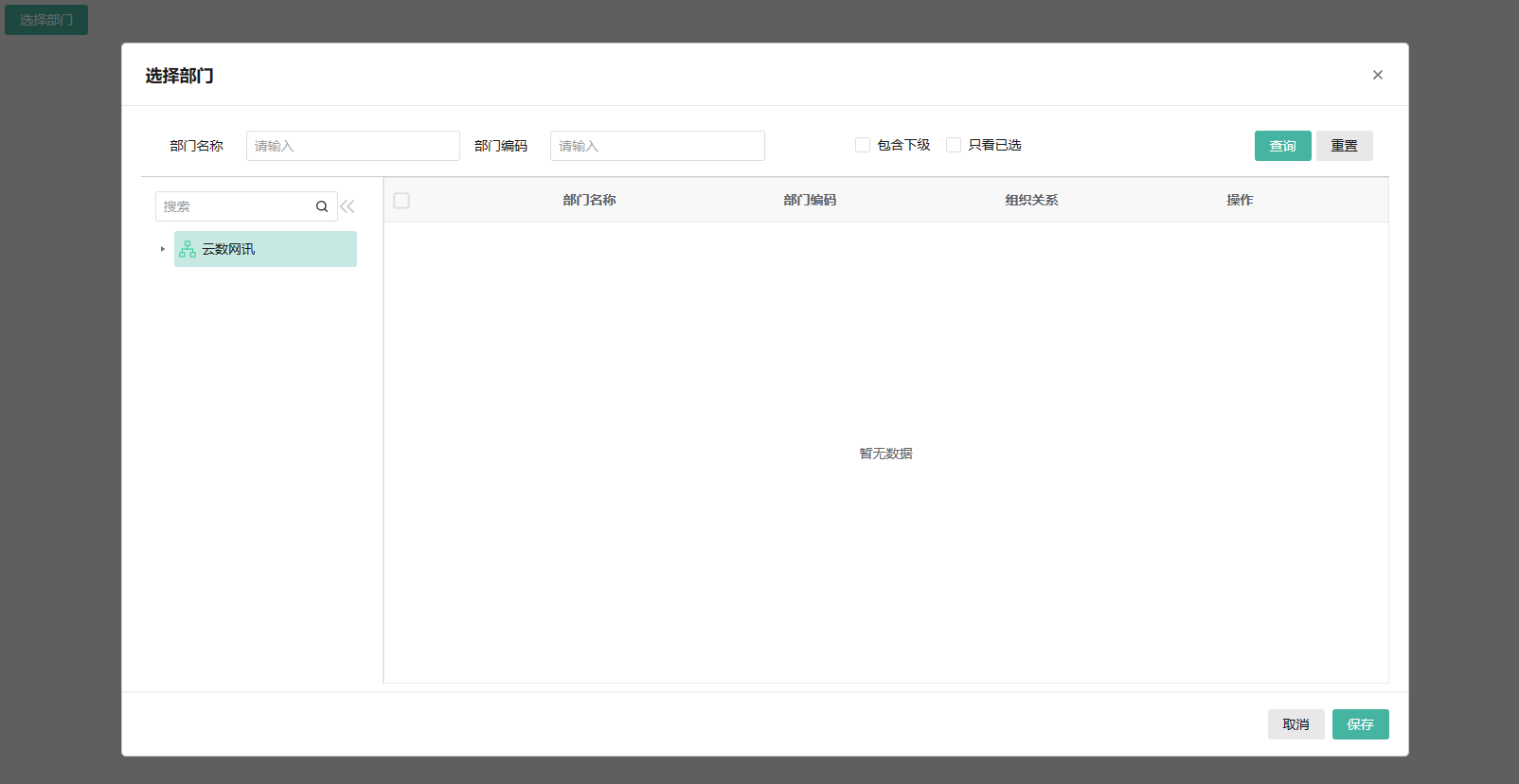Focus the 部门编码 input field

click(x=656, y=146)
